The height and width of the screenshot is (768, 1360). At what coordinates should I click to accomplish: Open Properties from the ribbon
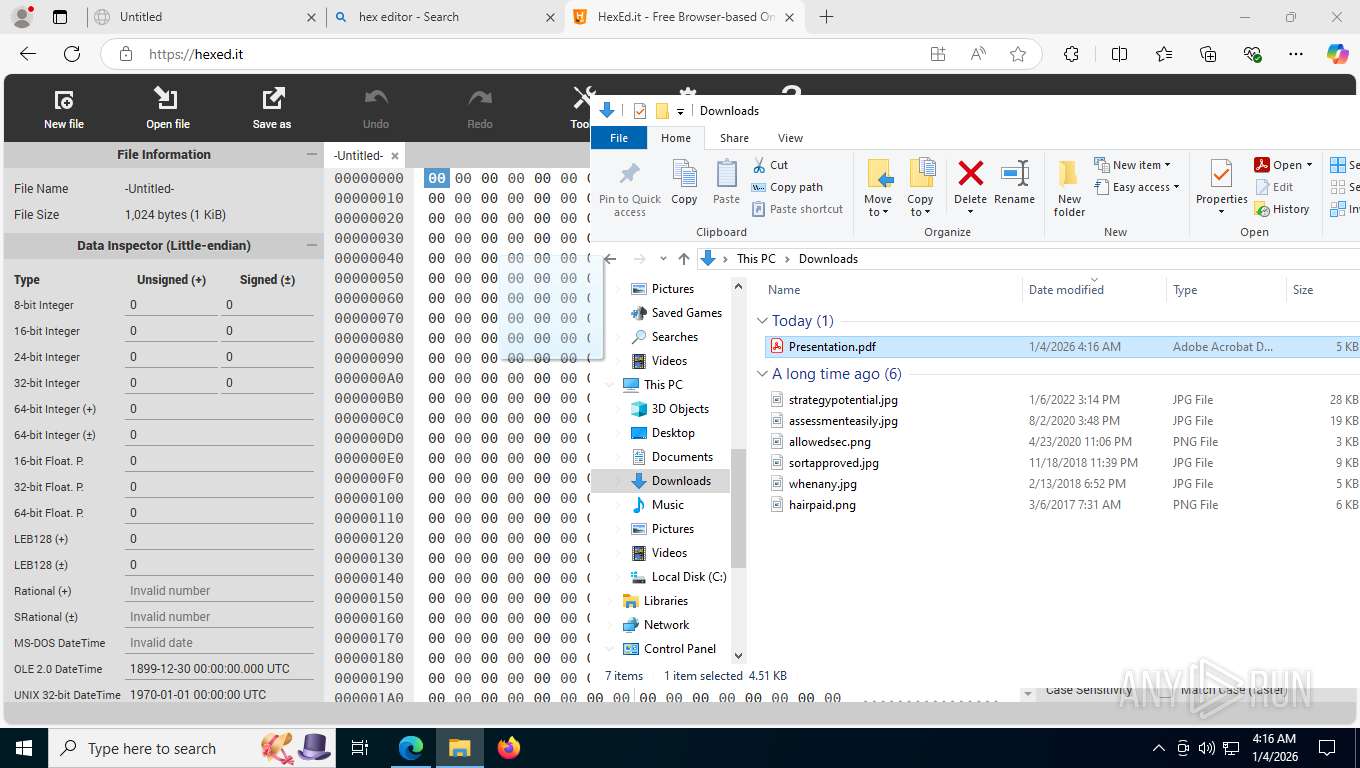[1221, 186]
